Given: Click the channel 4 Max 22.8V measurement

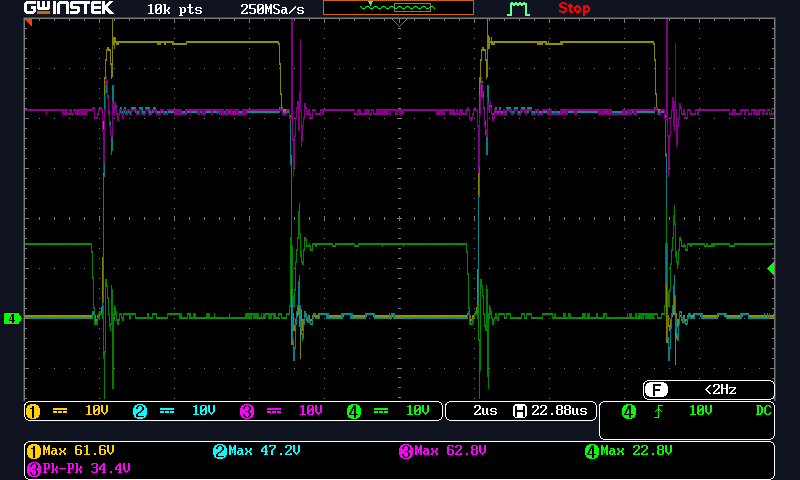Looking at the screenshot, I should [629, 451].
